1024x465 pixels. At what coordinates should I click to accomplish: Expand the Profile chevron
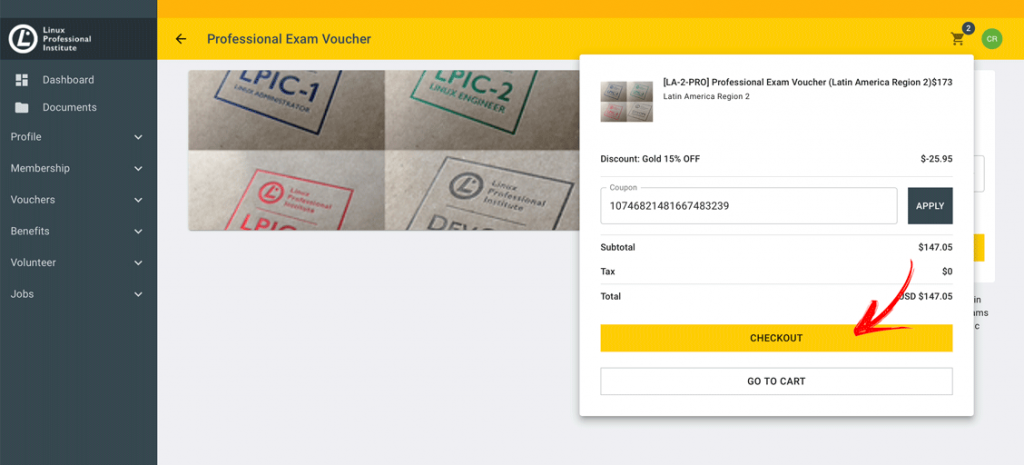point(138,137)
